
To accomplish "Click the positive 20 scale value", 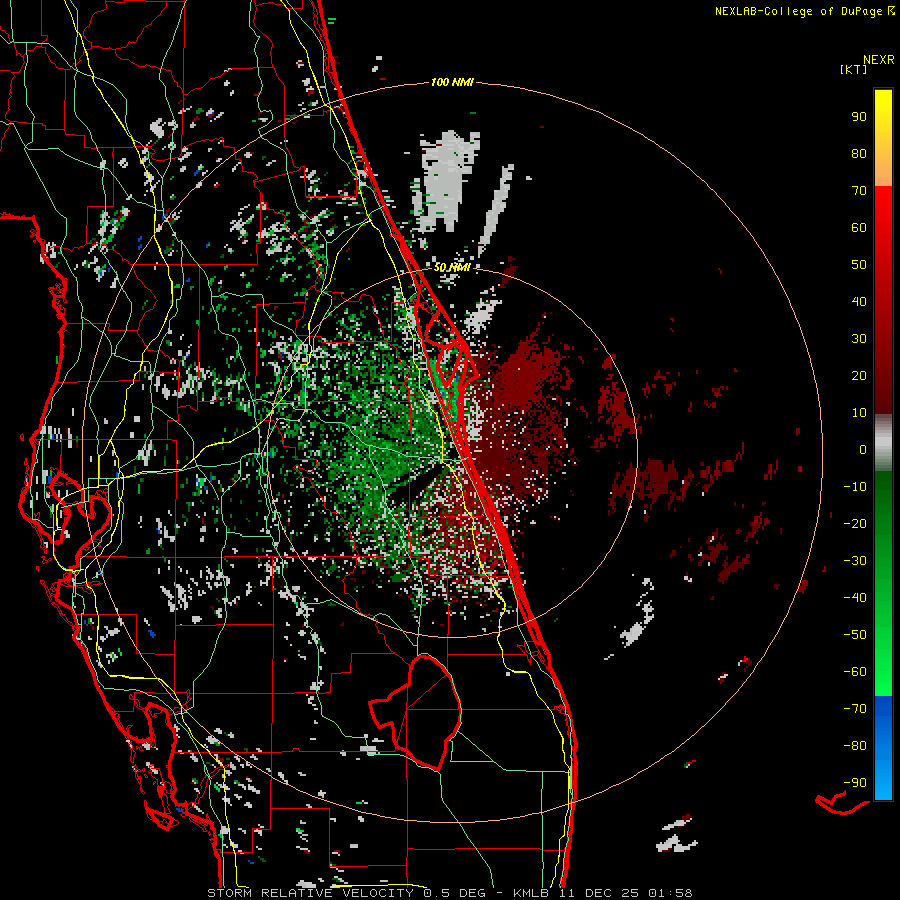I will [859, 375].
